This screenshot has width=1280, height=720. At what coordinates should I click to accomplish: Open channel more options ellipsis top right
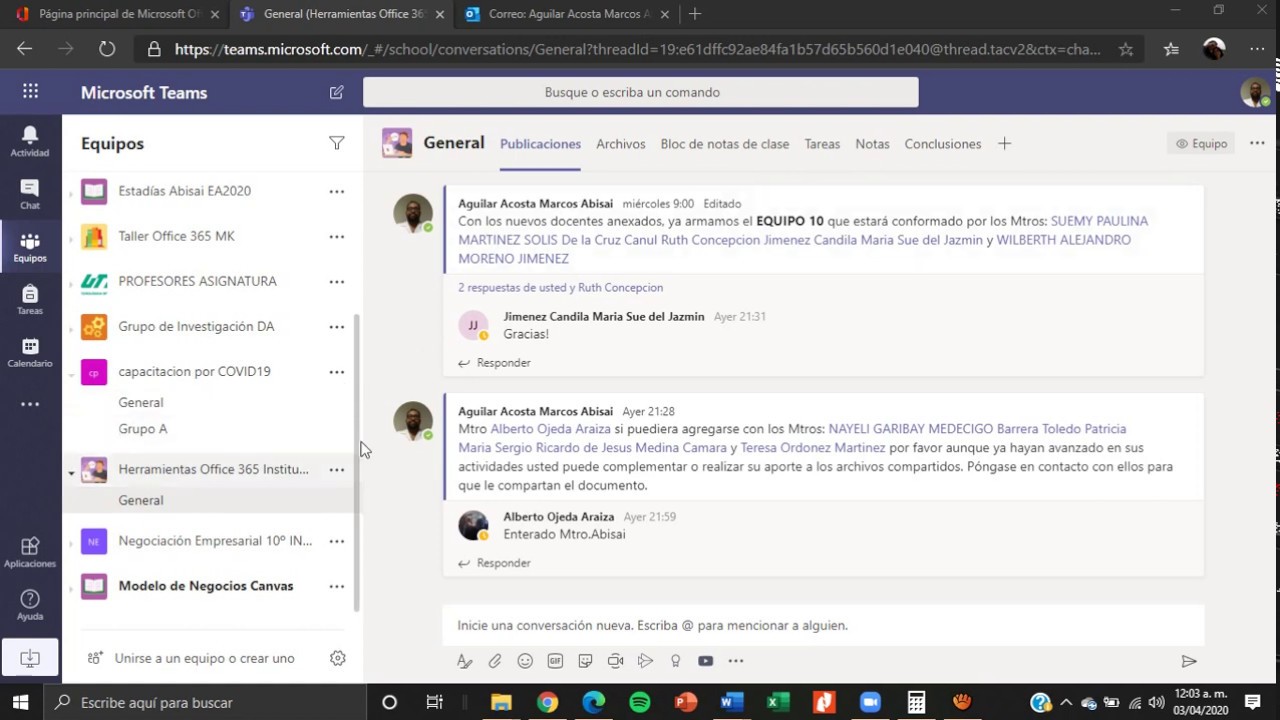pos(1257,144)
